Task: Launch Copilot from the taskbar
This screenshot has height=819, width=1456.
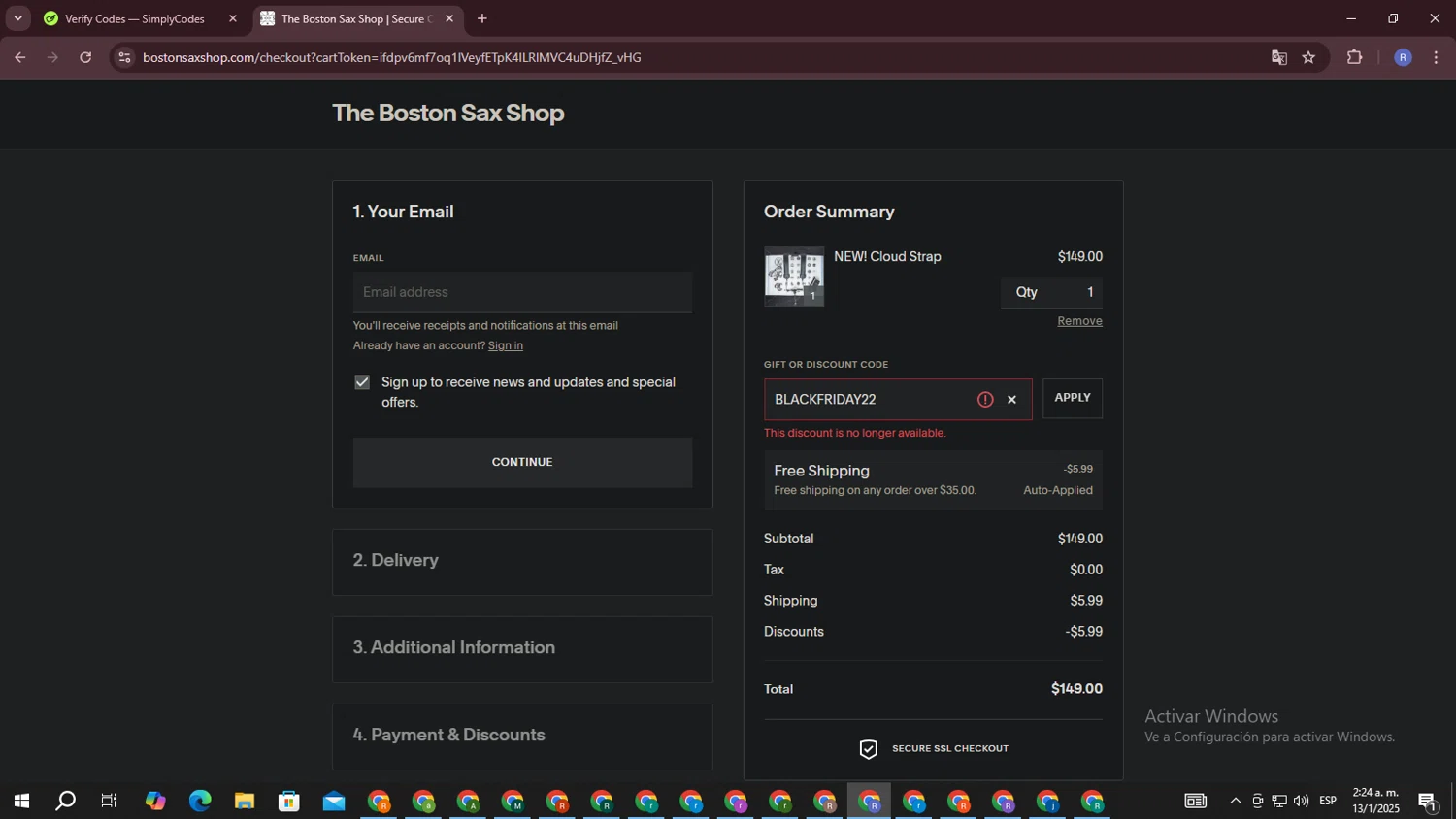Action: [155, 802]
